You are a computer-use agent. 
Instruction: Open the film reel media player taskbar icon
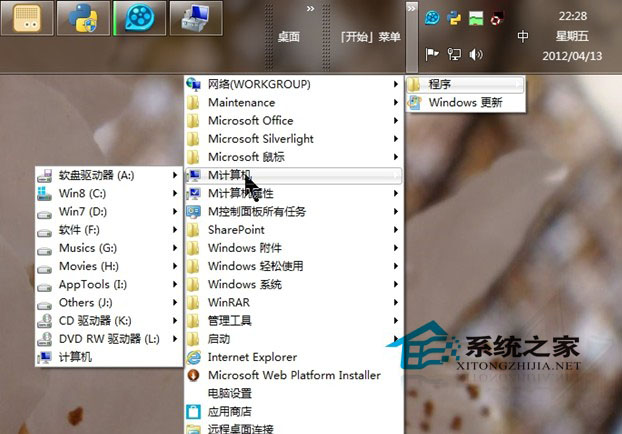pyautogui.click(x=141, y=18)
